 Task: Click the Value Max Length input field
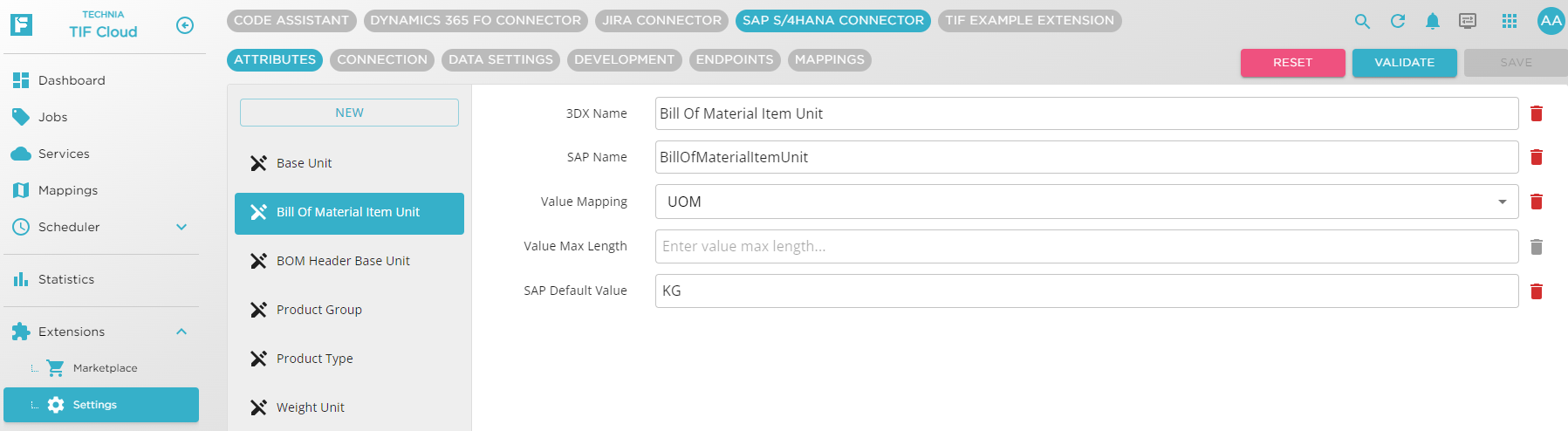1086,246
